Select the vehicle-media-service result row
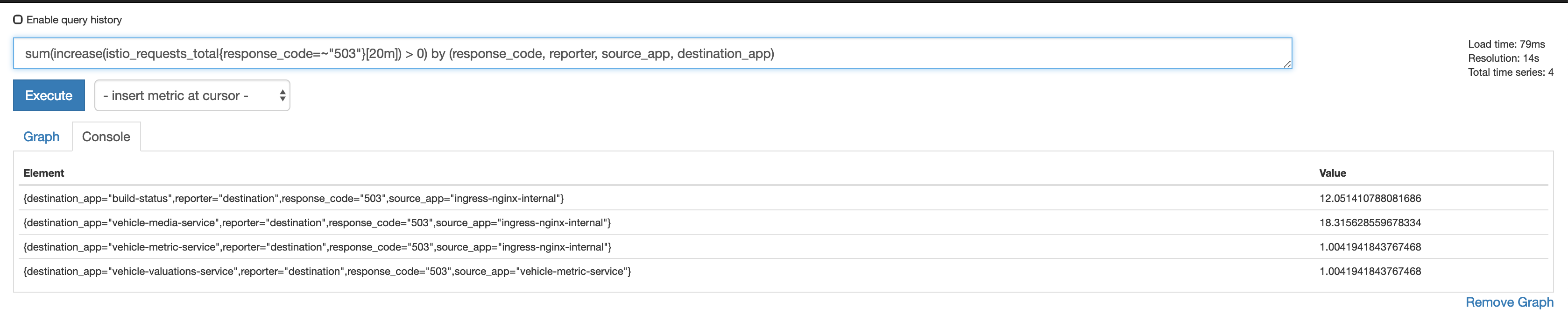The width and height of the screenshot is (1568, 316). pos(317,223)
